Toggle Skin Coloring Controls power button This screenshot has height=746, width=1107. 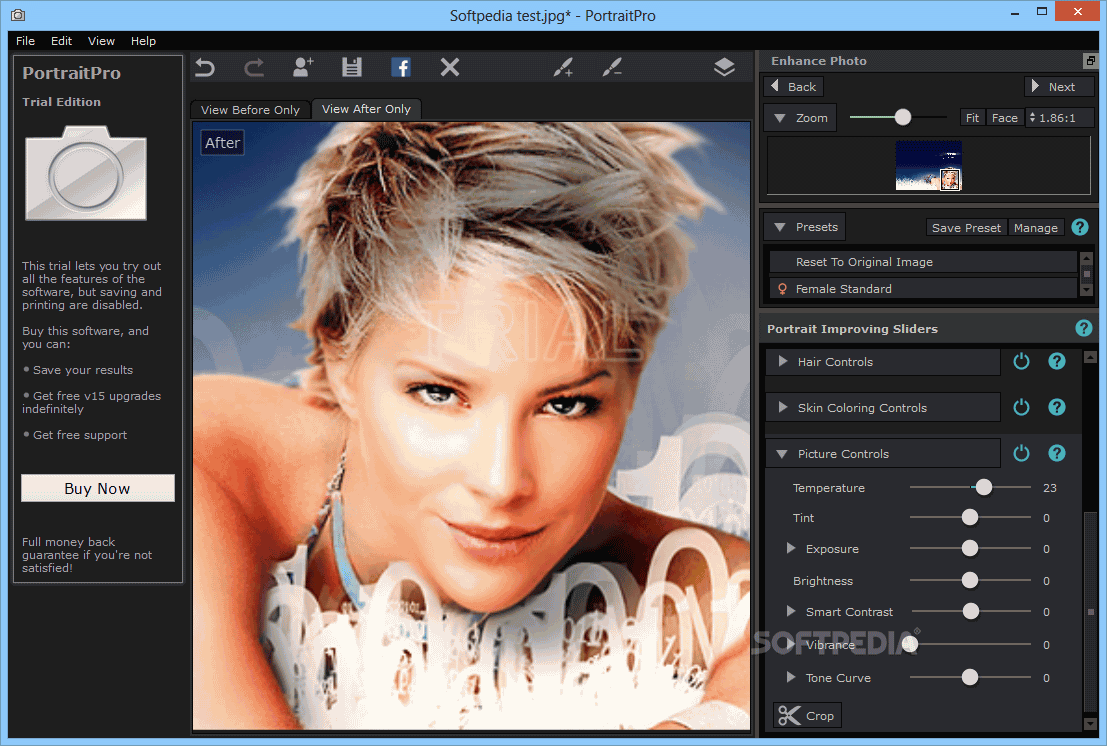point(1022,407)
